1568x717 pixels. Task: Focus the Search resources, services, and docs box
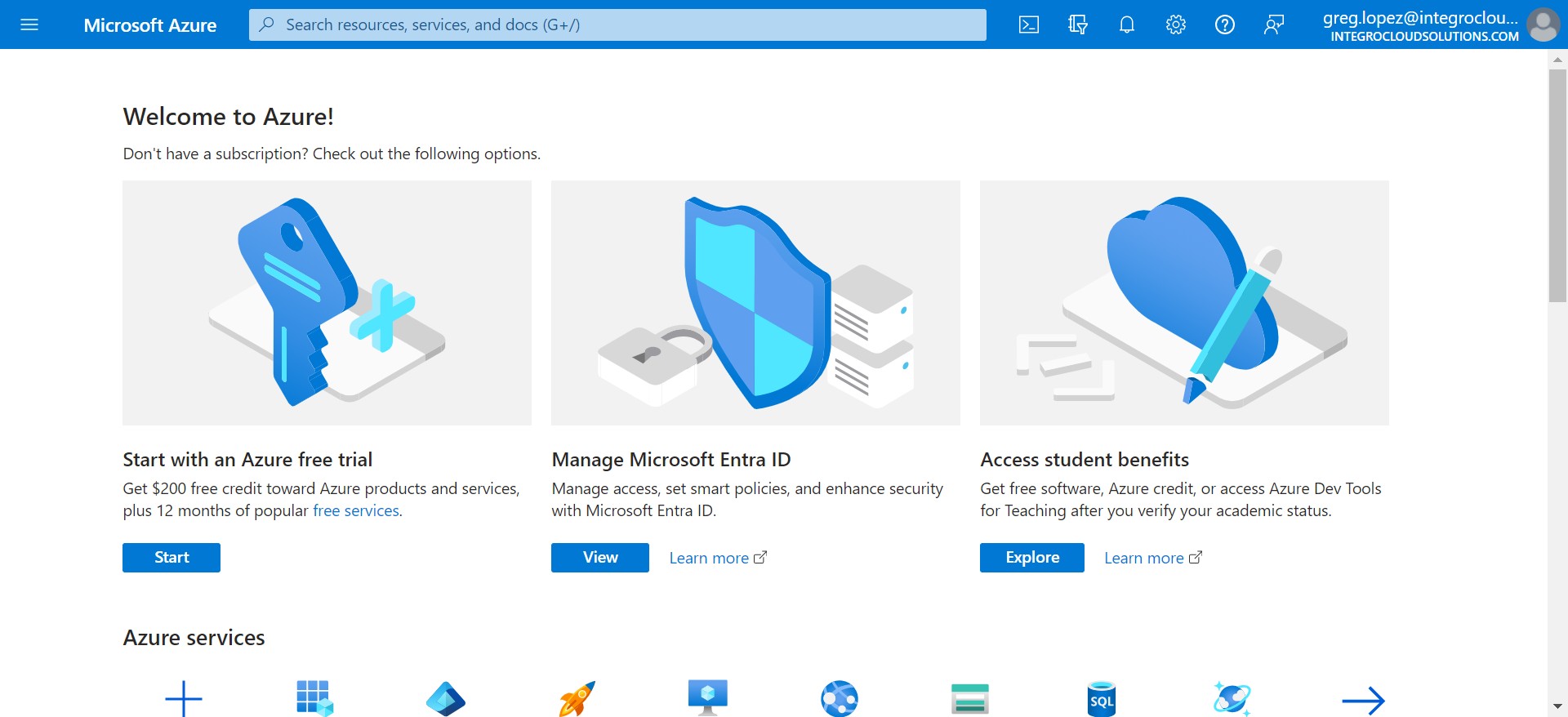coord(617,24)
